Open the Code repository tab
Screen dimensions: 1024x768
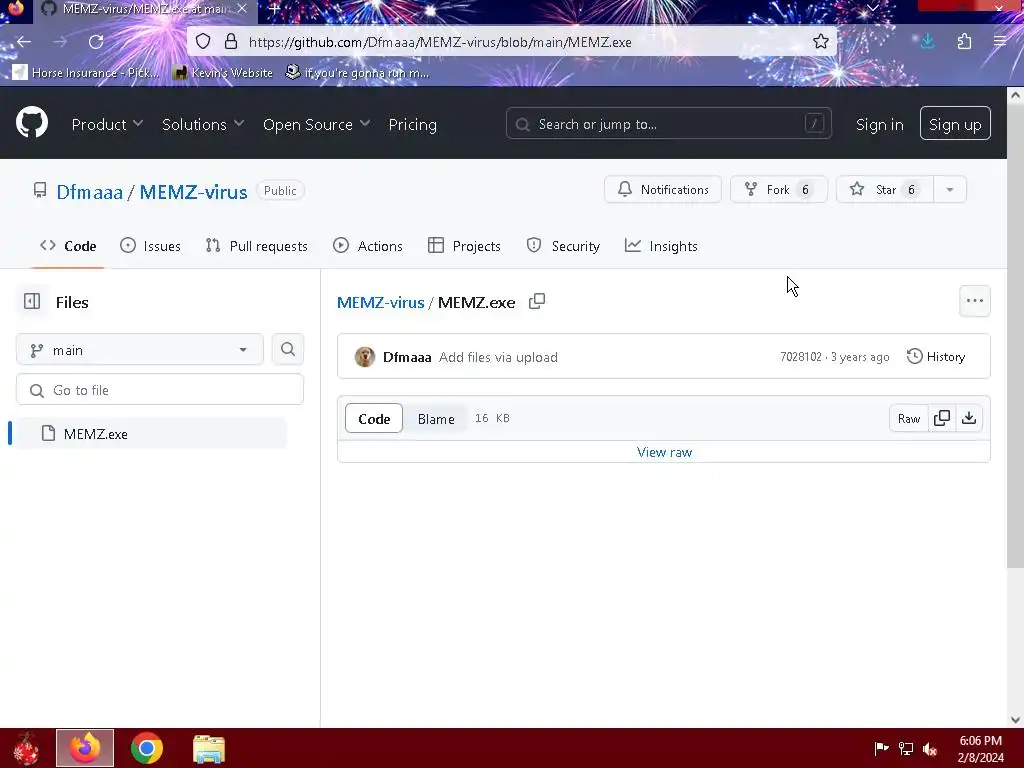(x=68, y=246)
